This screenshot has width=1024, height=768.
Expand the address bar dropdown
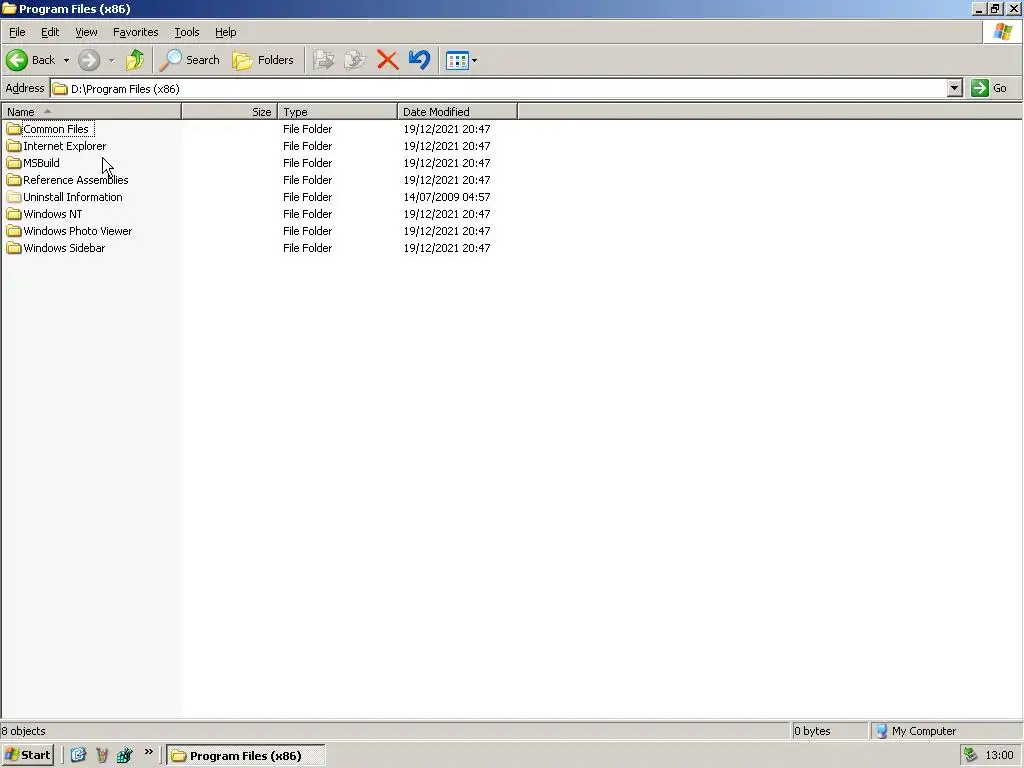click(954, 88)
